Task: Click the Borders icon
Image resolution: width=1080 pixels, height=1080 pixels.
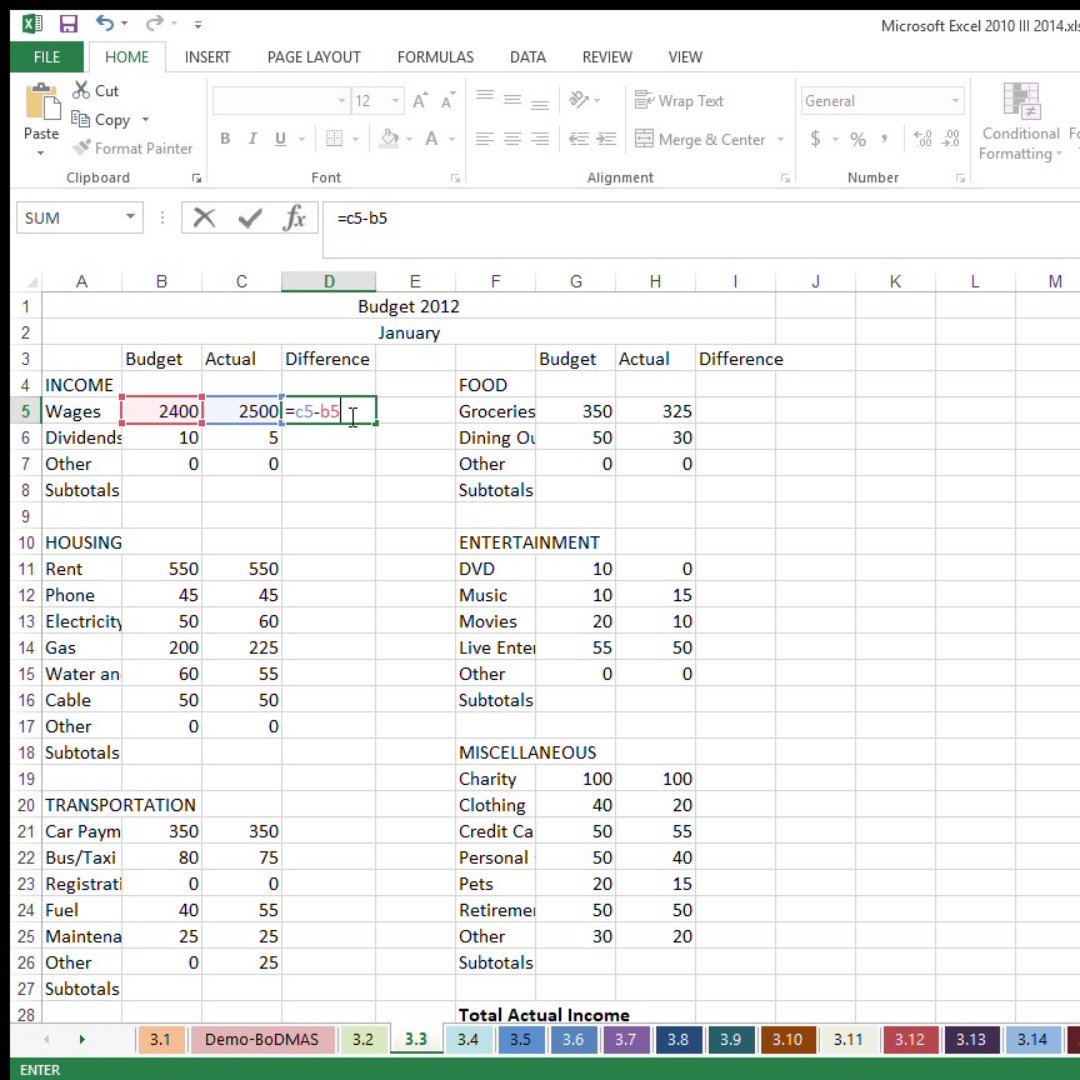Action: (x=334, y=138)
